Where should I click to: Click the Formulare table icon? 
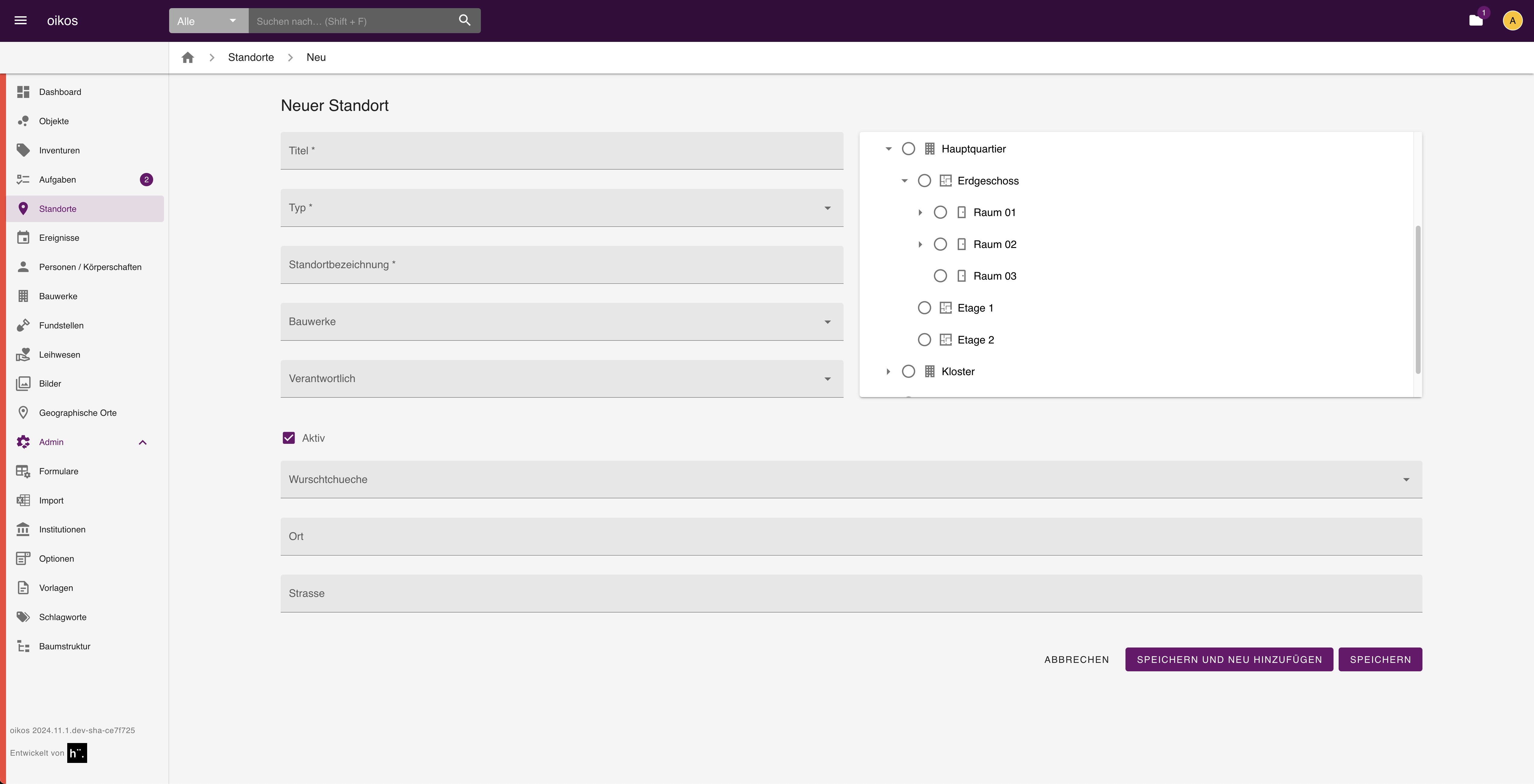pos(23,471)
